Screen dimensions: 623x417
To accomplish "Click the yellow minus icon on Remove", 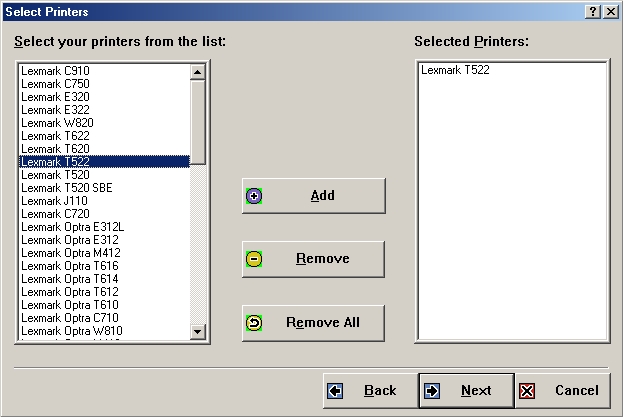I will coord(254,259).
